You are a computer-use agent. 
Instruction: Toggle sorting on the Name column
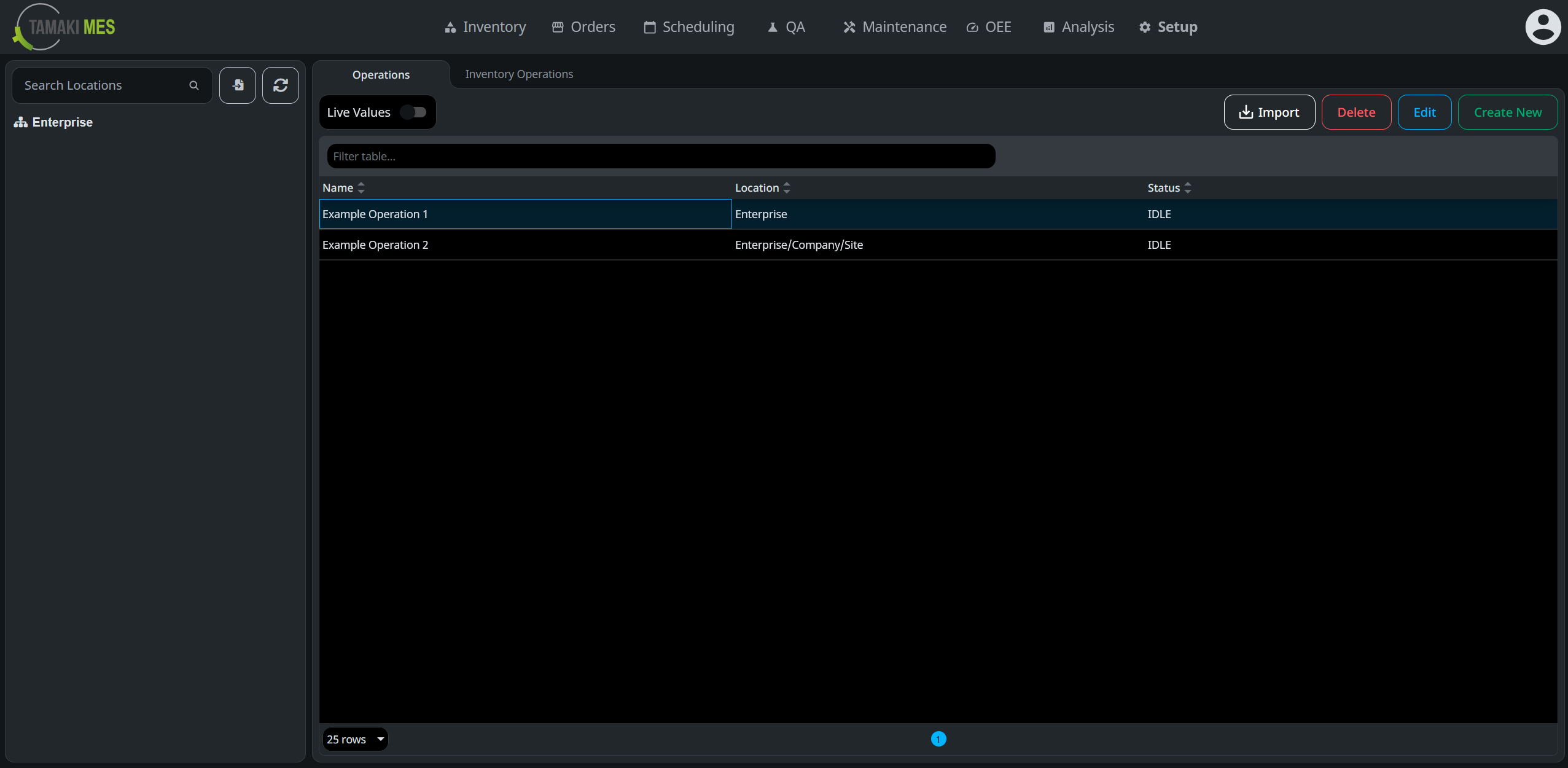tap(361, 187)
